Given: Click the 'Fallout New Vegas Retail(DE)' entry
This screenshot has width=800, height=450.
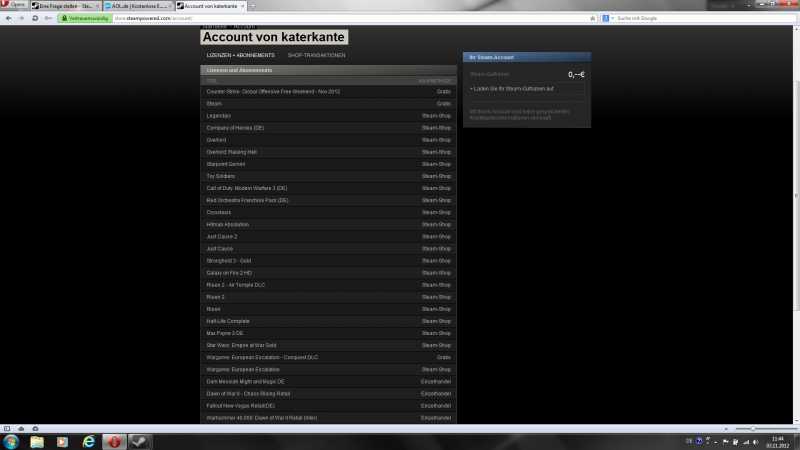Looking at the screenshot, I should (x=329, y=406).
